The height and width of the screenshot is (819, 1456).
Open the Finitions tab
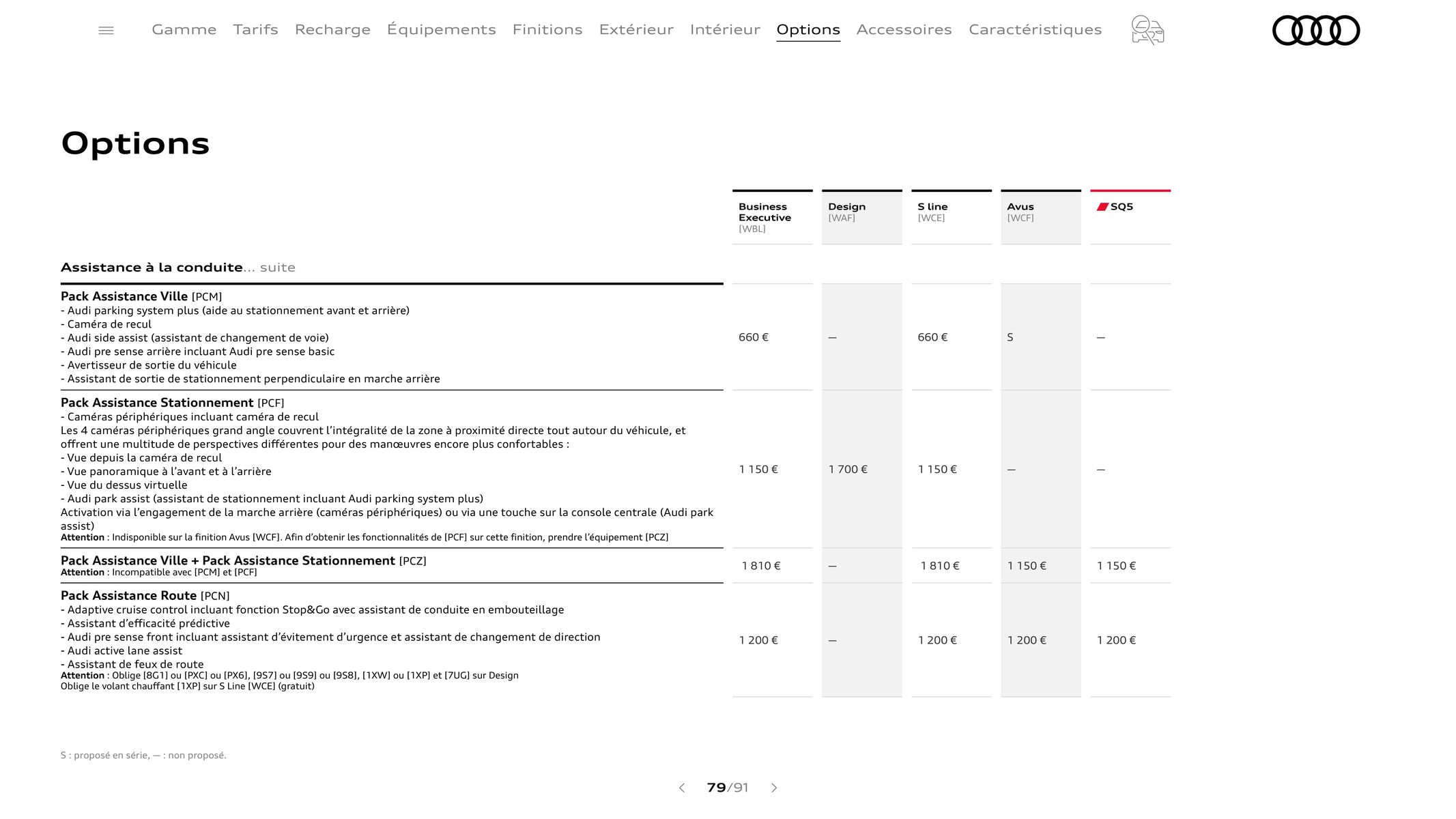click(547, 29)
